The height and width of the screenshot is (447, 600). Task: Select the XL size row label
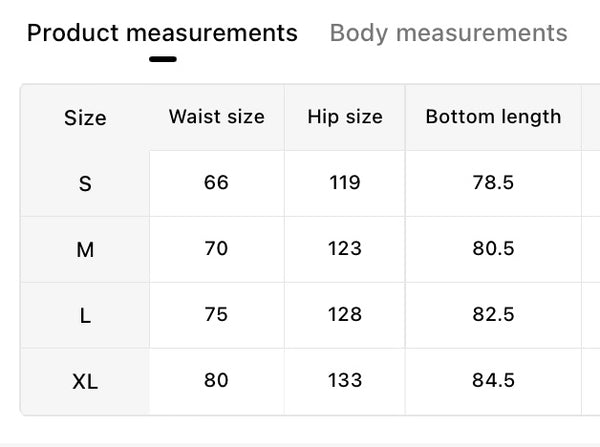85,382
